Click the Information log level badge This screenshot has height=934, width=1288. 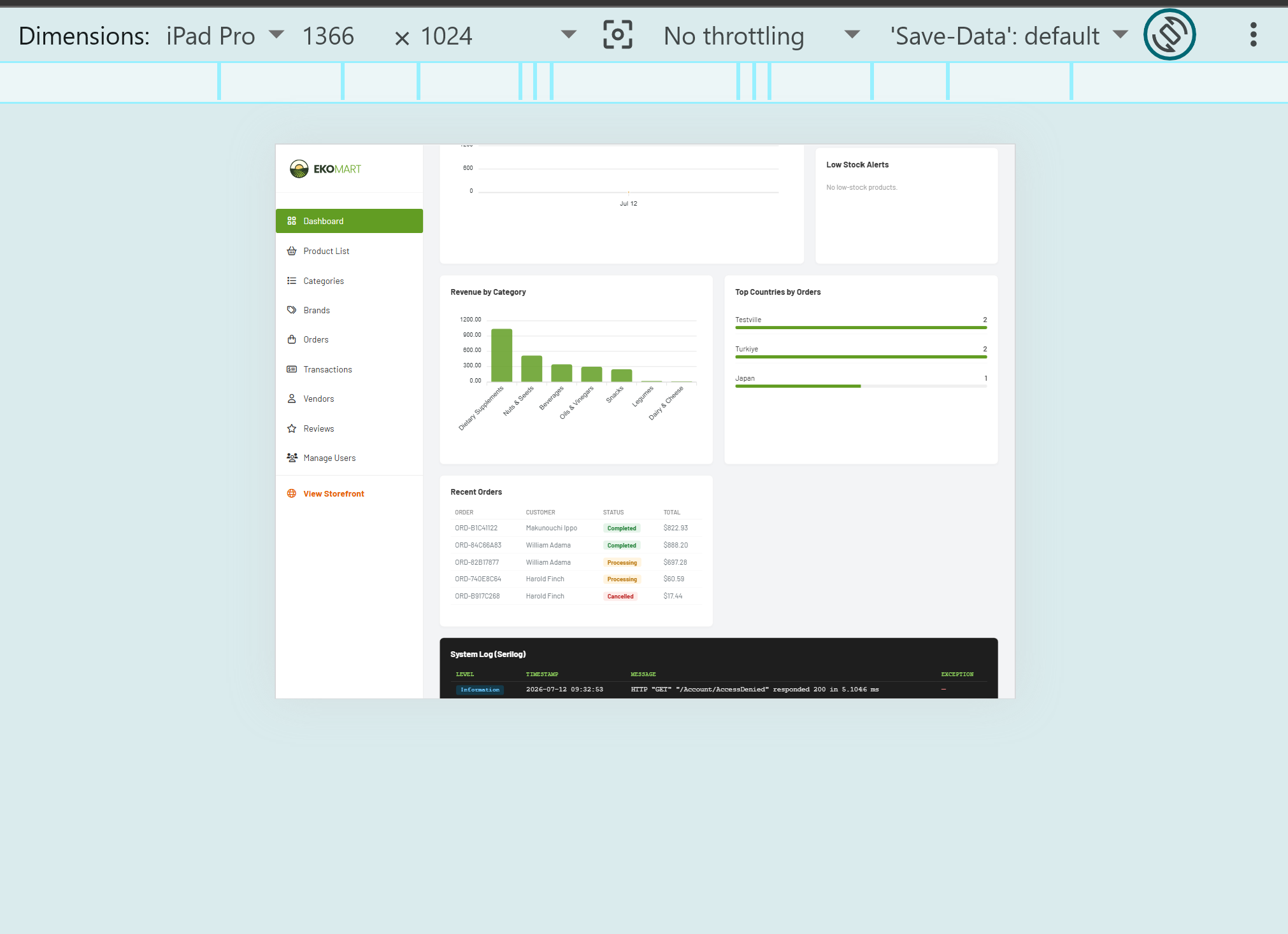480,690
